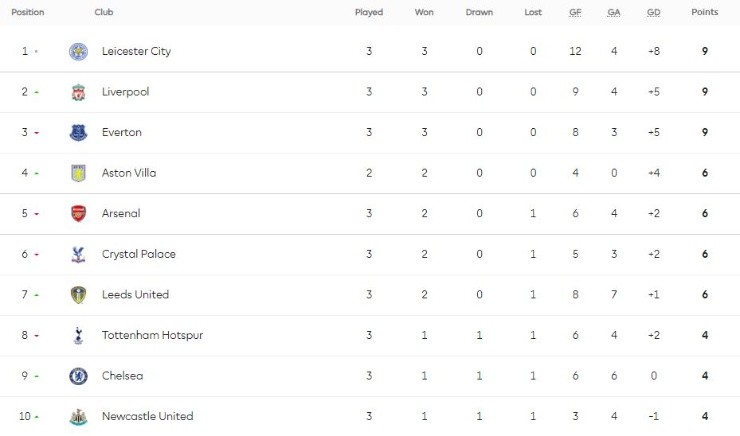Click the Leicester City club crest
740x436 pixels.
[78, 51]
